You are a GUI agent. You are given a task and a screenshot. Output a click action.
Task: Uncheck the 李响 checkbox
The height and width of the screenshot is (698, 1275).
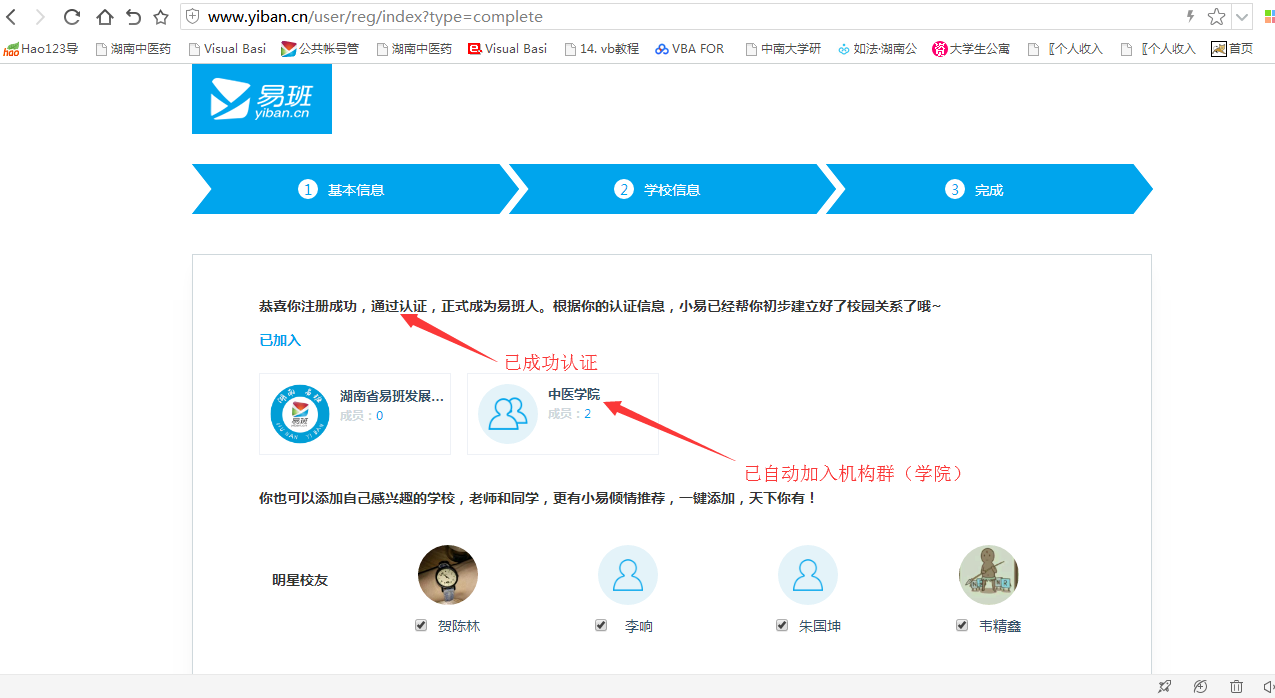(x=601, y=625)
